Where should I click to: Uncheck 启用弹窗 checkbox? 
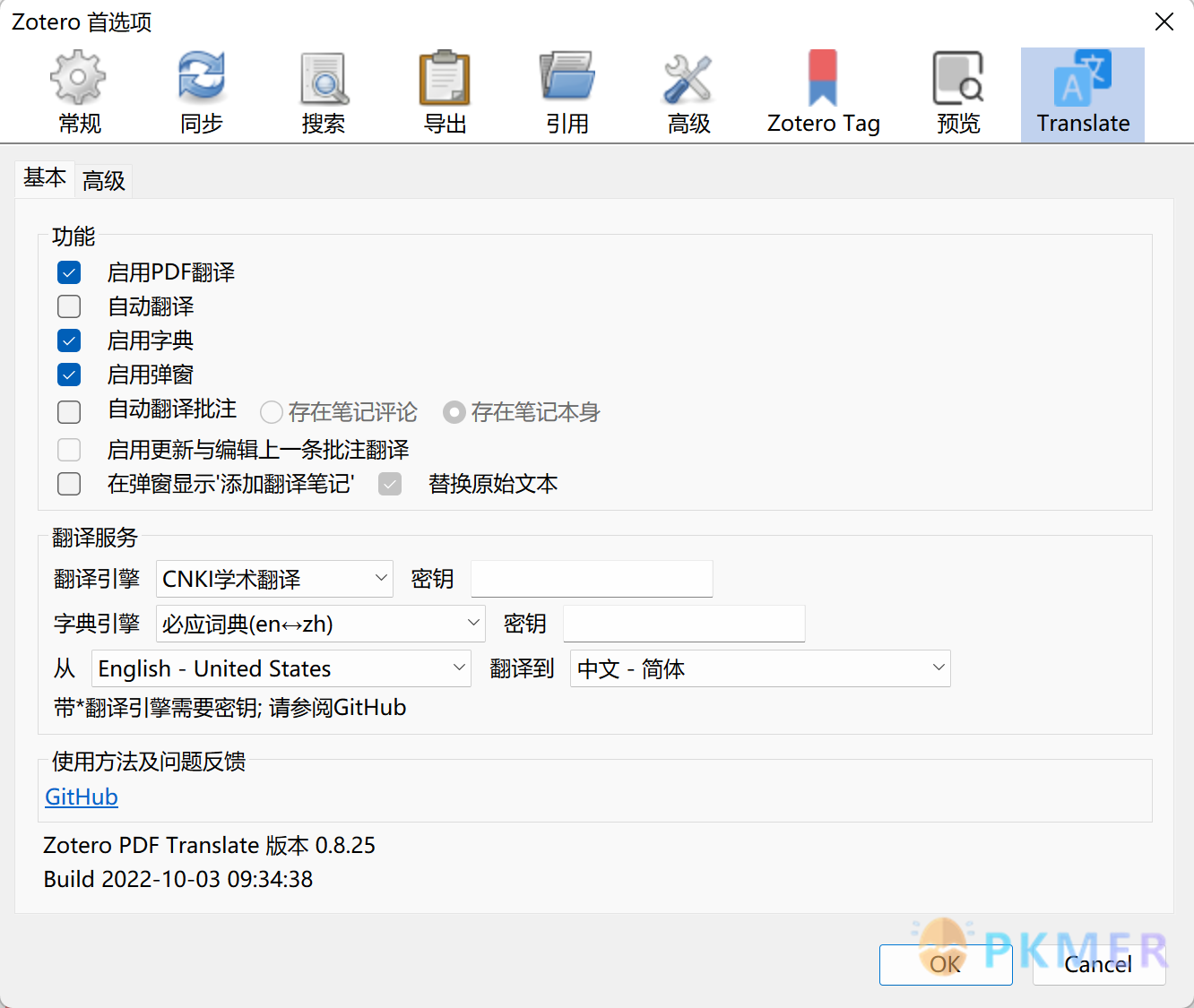69,375
